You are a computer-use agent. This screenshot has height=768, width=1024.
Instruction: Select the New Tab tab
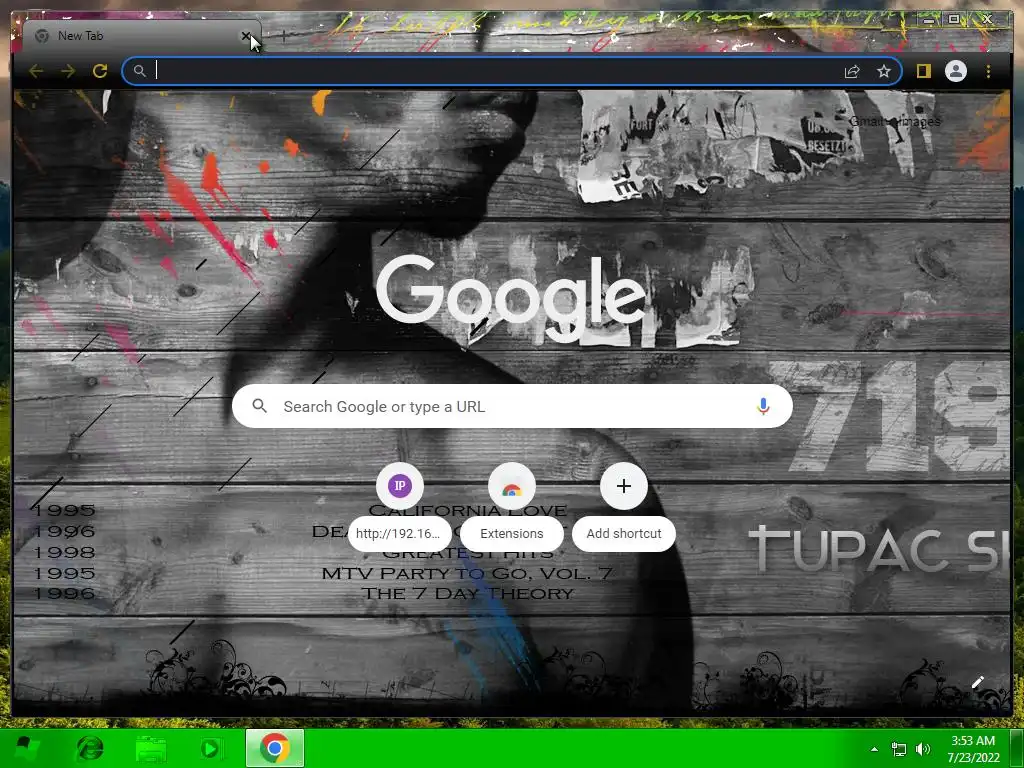140,36
